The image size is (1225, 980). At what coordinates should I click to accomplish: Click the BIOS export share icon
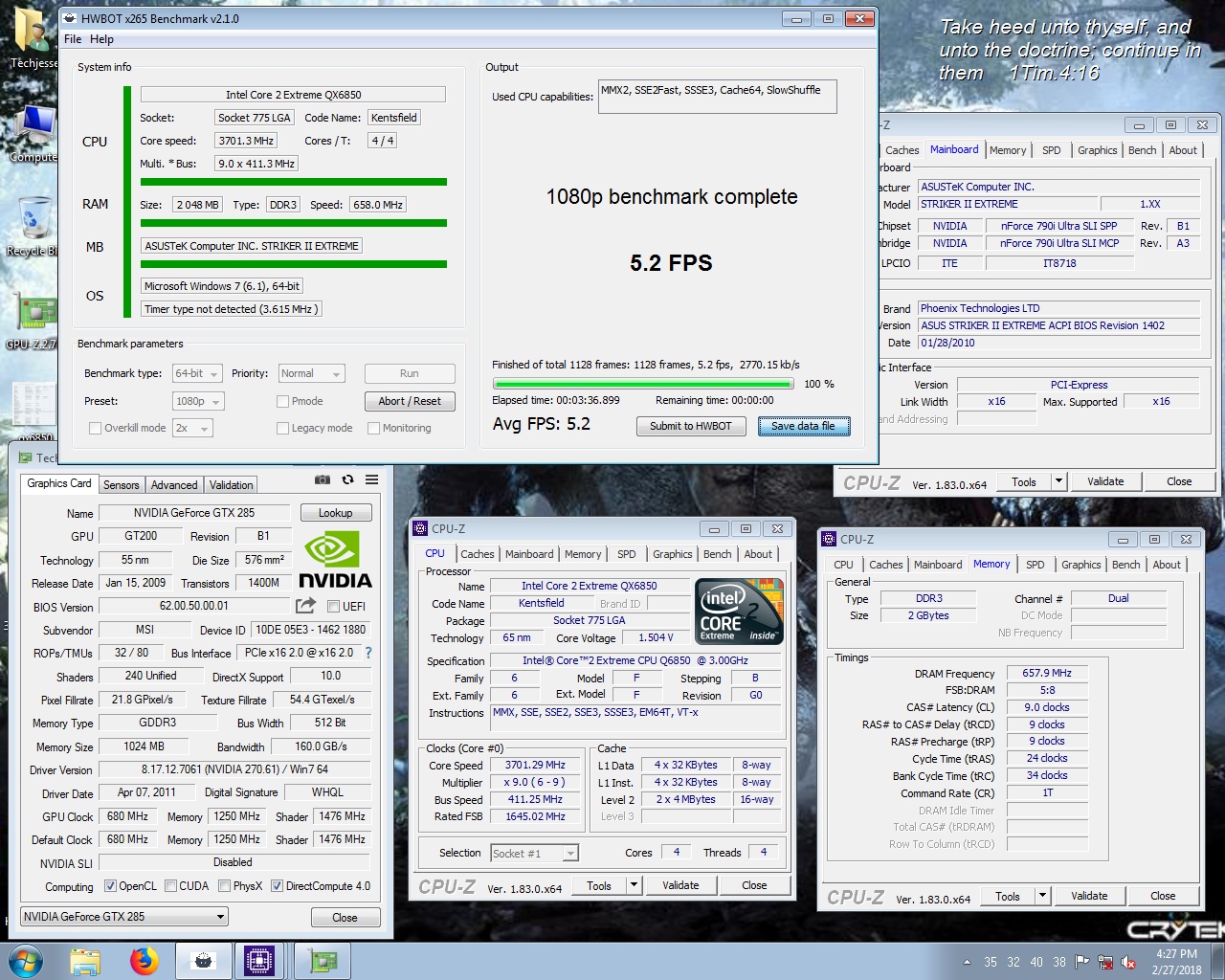[x=305, y=606]
